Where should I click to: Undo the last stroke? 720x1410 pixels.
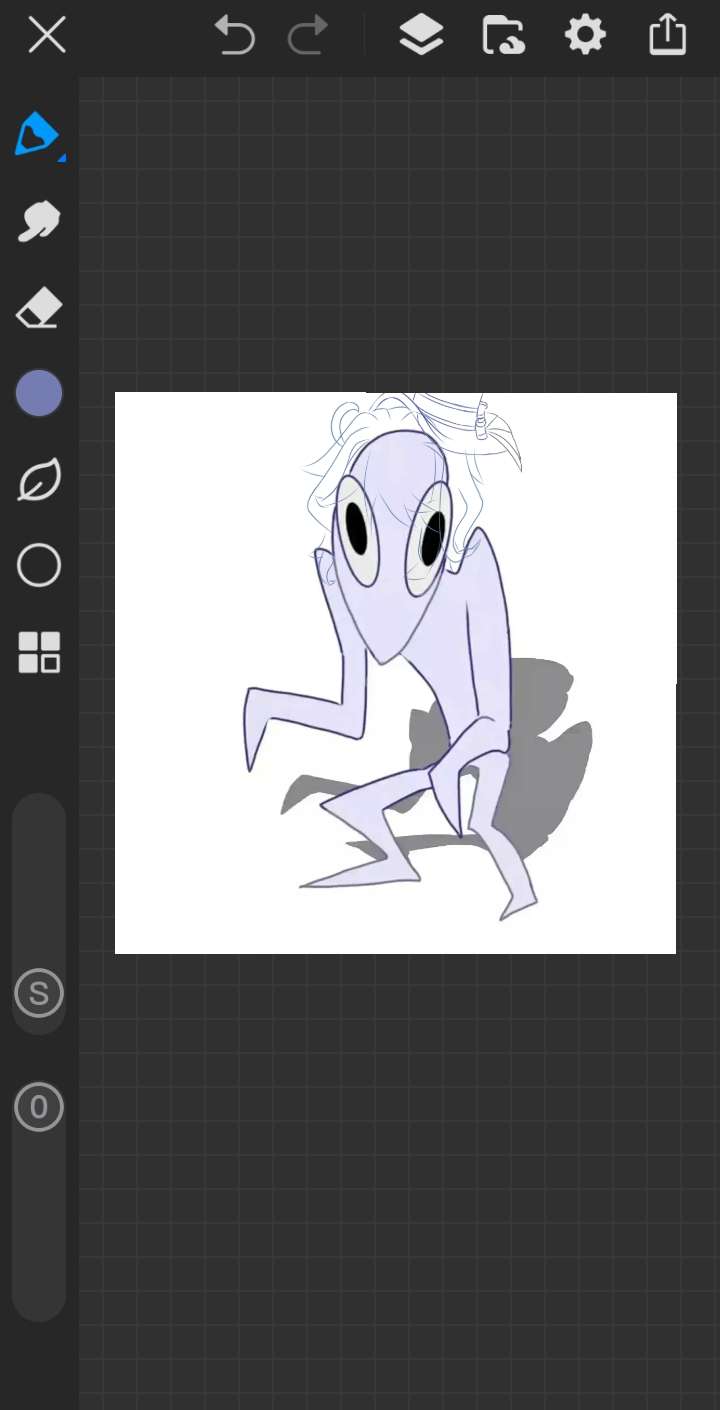pos(235,36)
